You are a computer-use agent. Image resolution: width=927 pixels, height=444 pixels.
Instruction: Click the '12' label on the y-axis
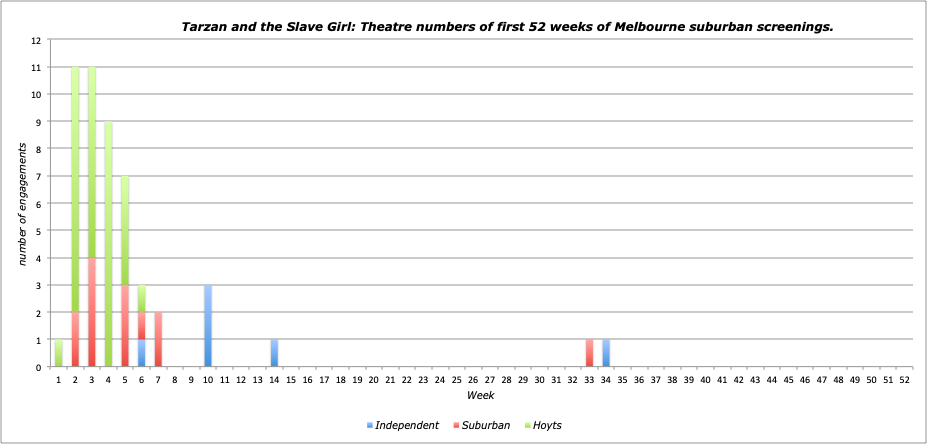[36, 41]
